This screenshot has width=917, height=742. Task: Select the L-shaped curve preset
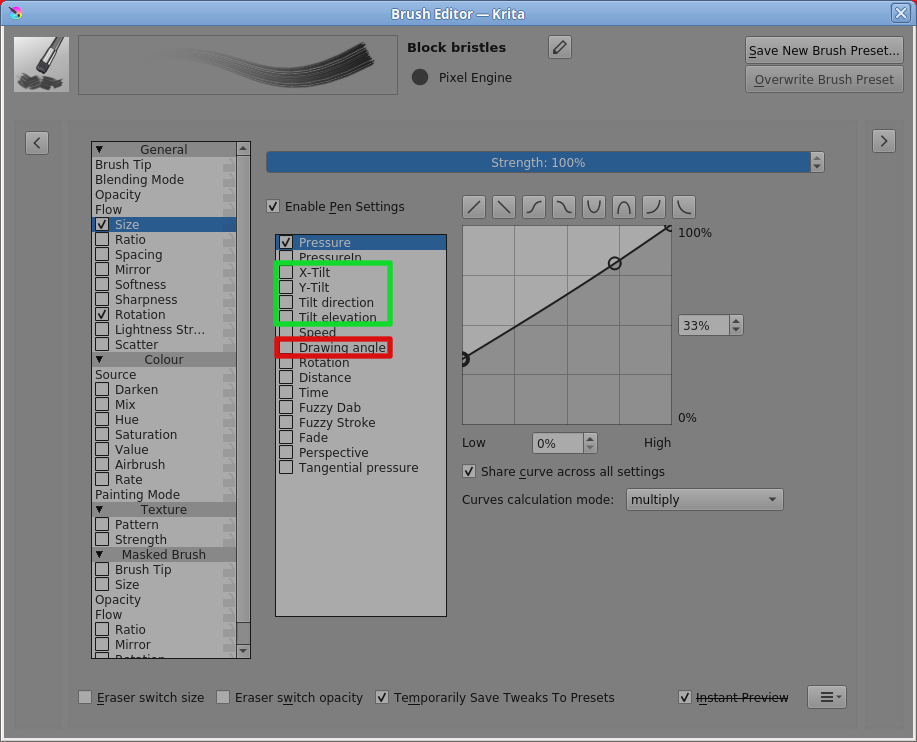(684, 207)
